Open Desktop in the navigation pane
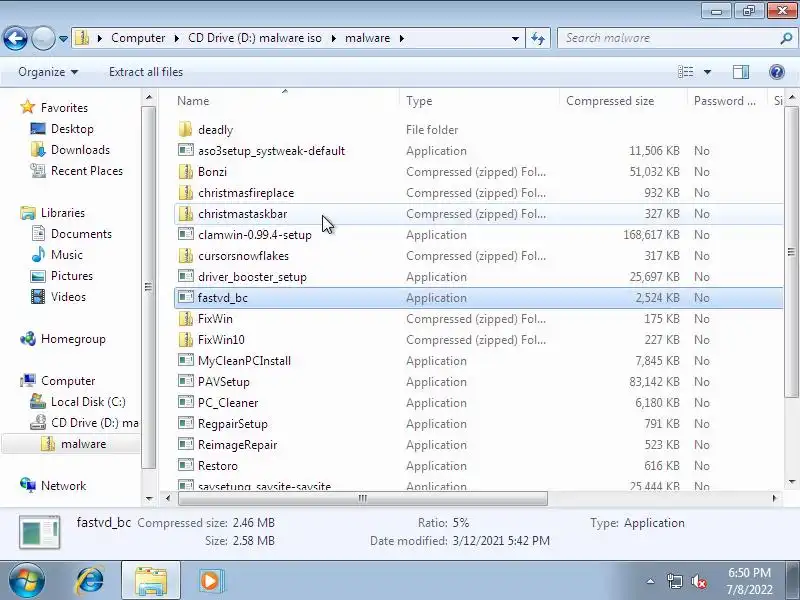This screenshot has height=600, width=800. (x=72, y=129)
